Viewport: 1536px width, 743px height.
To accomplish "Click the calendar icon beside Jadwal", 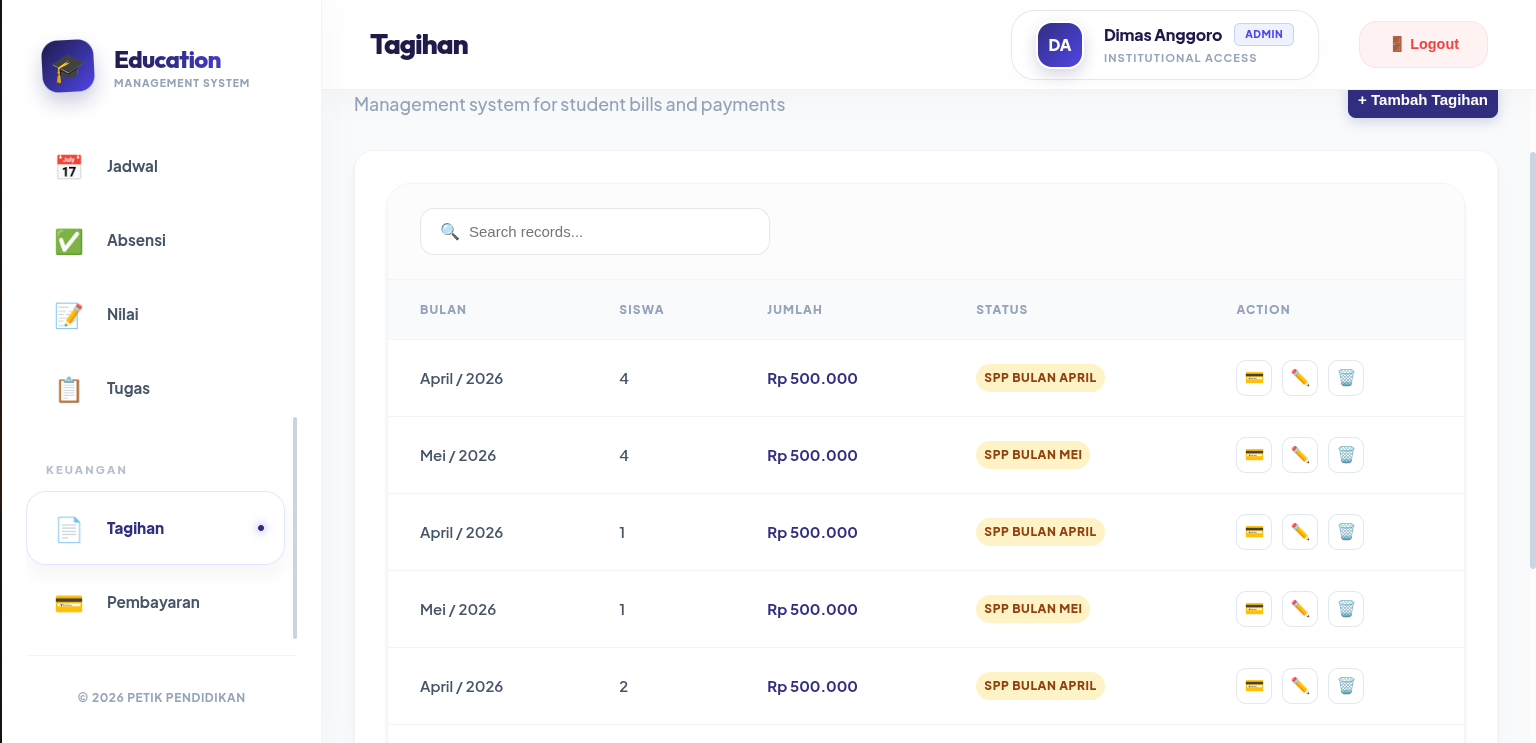I will pyautogui.click(x=68, y=167).
